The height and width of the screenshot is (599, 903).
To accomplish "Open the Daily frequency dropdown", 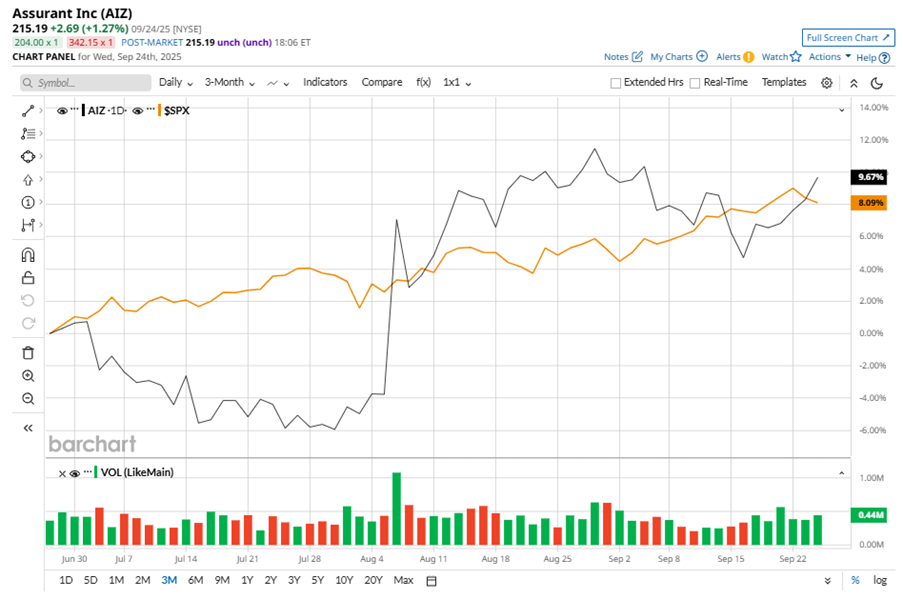I will [x=176, y=82].
